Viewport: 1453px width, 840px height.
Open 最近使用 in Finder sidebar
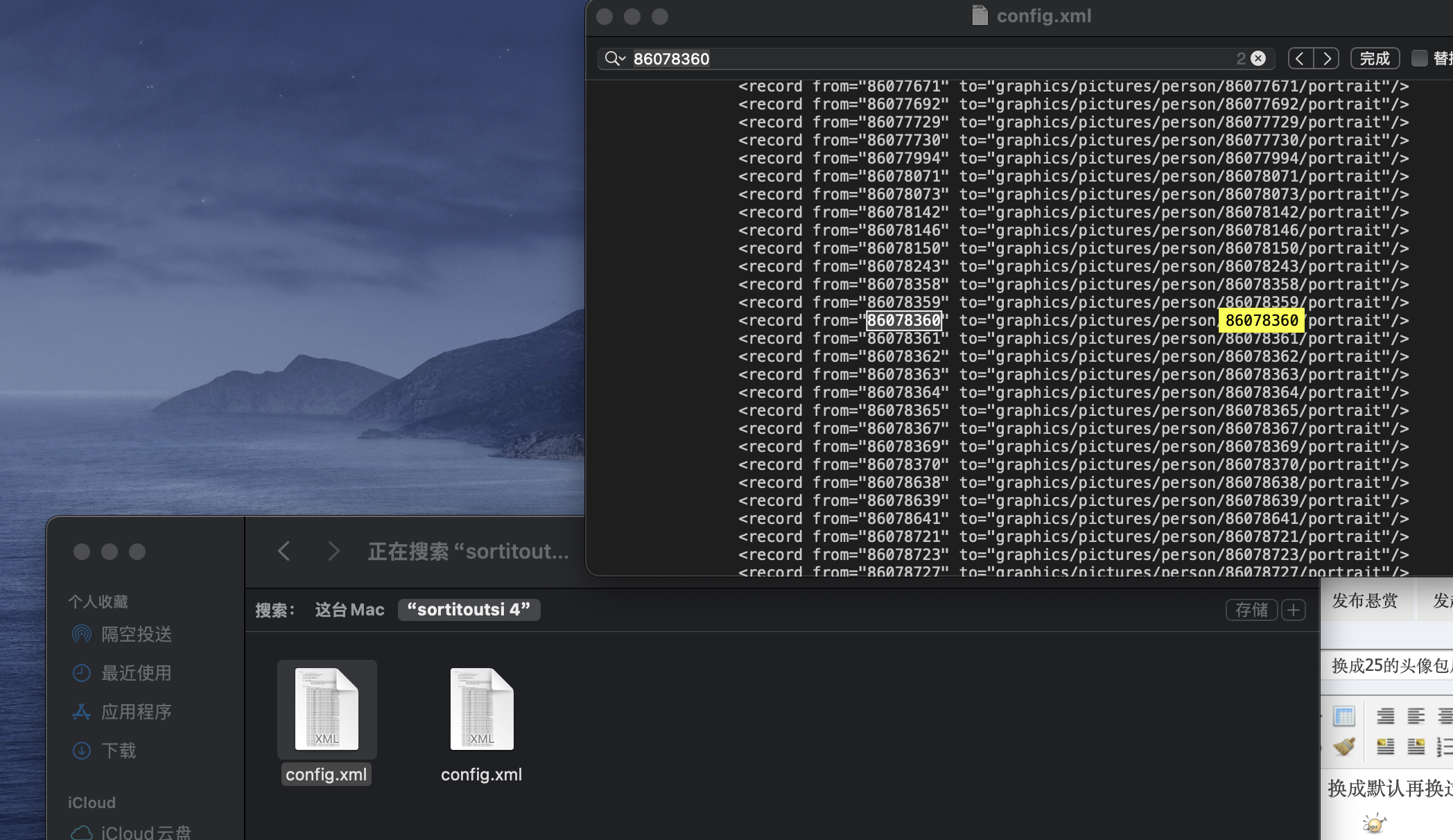pyautogui.click(x=136, y=673)
